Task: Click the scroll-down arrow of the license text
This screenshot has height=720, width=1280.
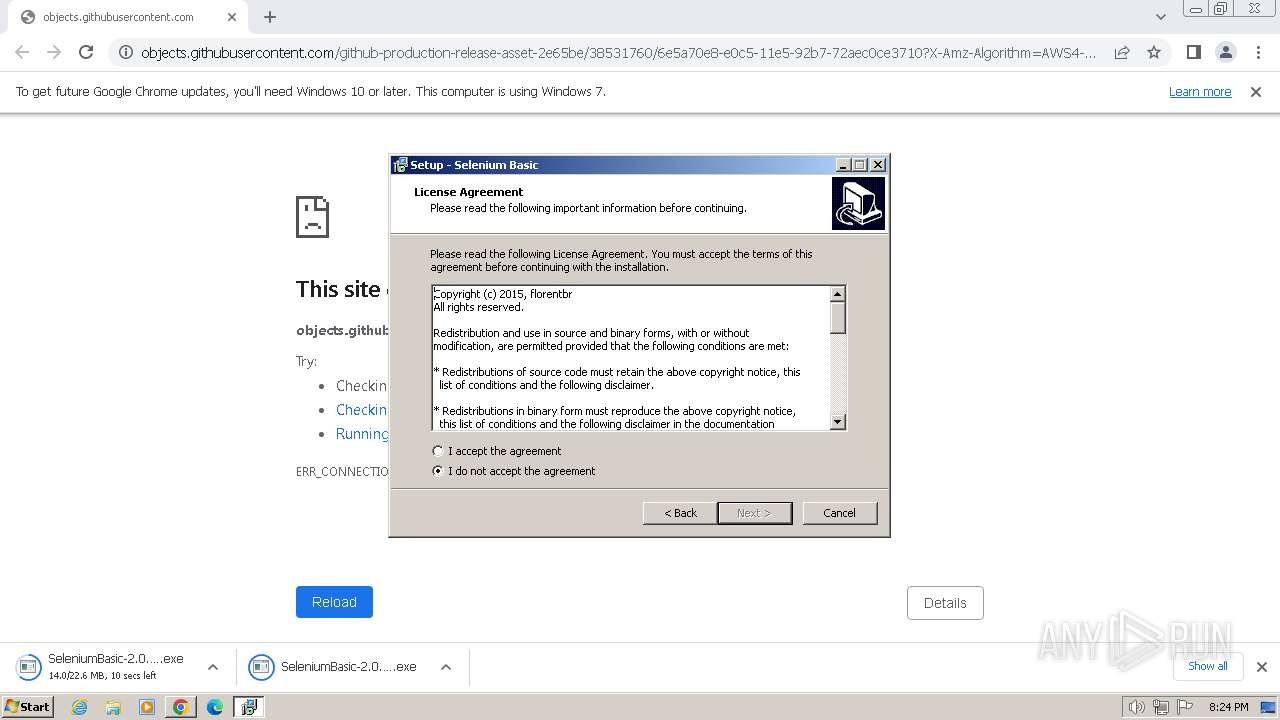Action: click(x=838, y=422)
